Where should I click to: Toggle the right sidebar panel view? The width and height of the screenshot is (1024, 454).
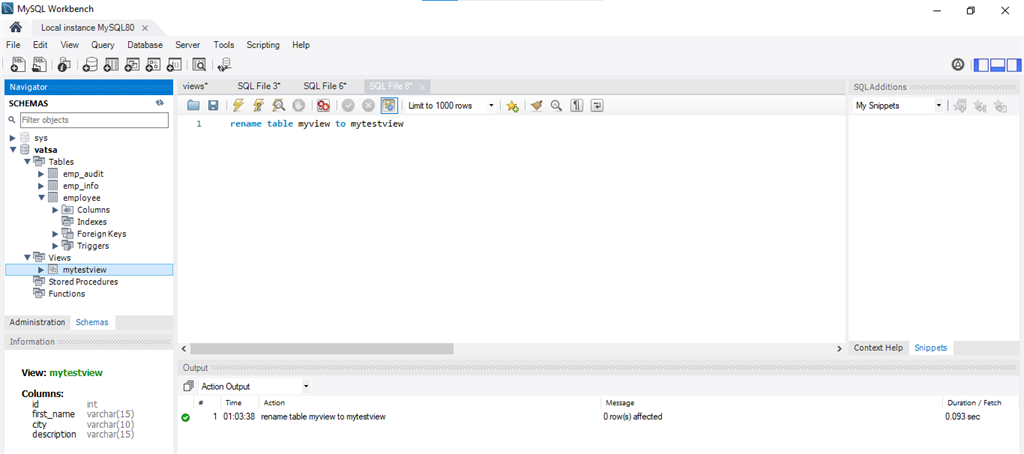click(1014, 65)
